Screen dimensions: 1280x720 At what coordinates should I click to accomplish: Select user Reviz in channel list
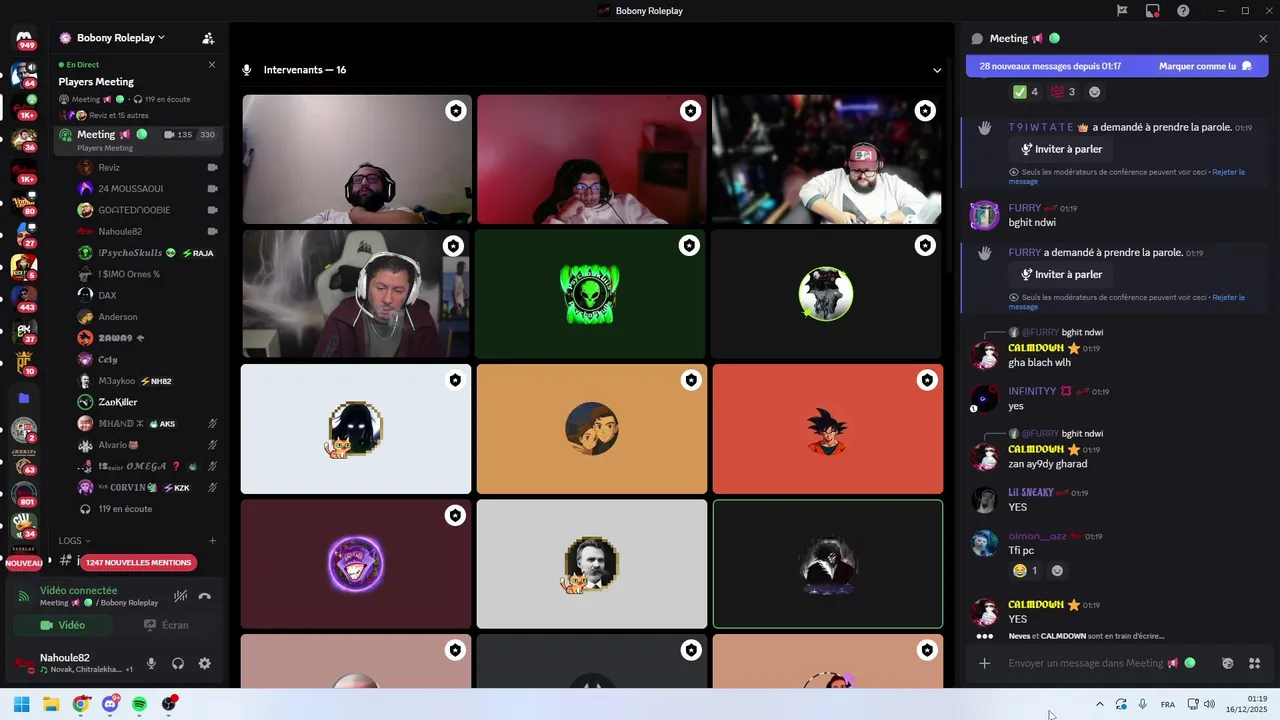[148, 167]
